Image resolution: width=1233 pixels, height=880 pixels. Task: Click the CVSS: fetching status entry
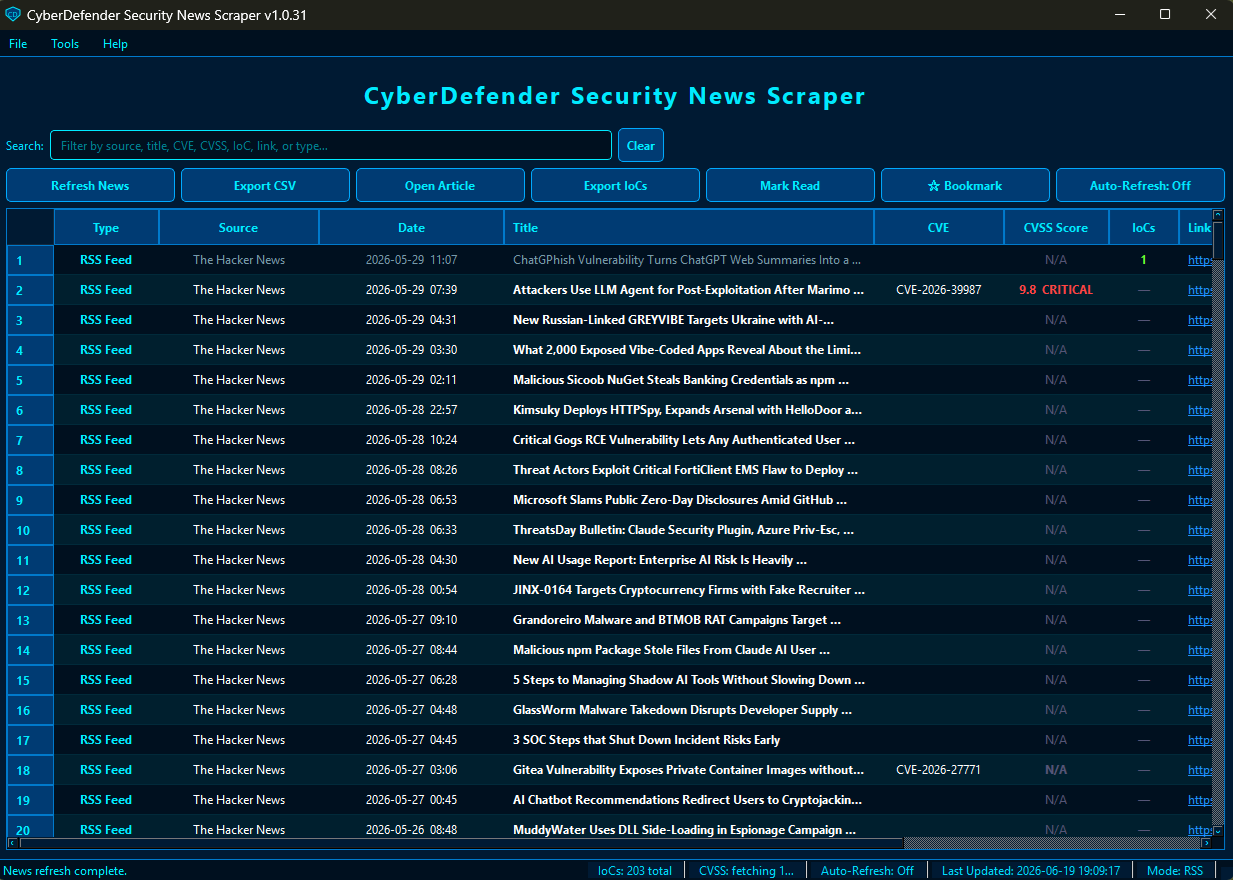click(747, 871)
